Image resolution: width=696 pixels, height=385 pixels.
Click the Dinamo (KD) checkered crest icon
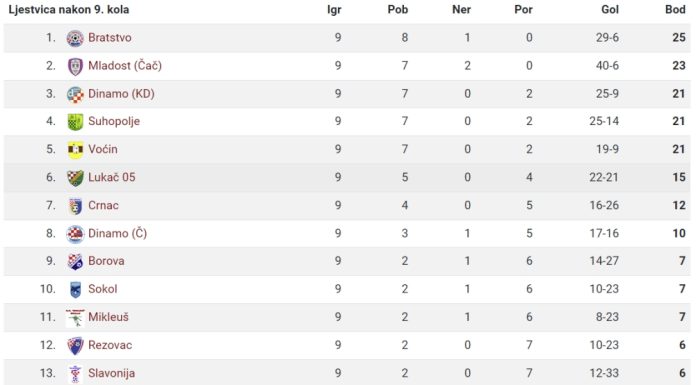pyautogui.click(x=75, y=94)
